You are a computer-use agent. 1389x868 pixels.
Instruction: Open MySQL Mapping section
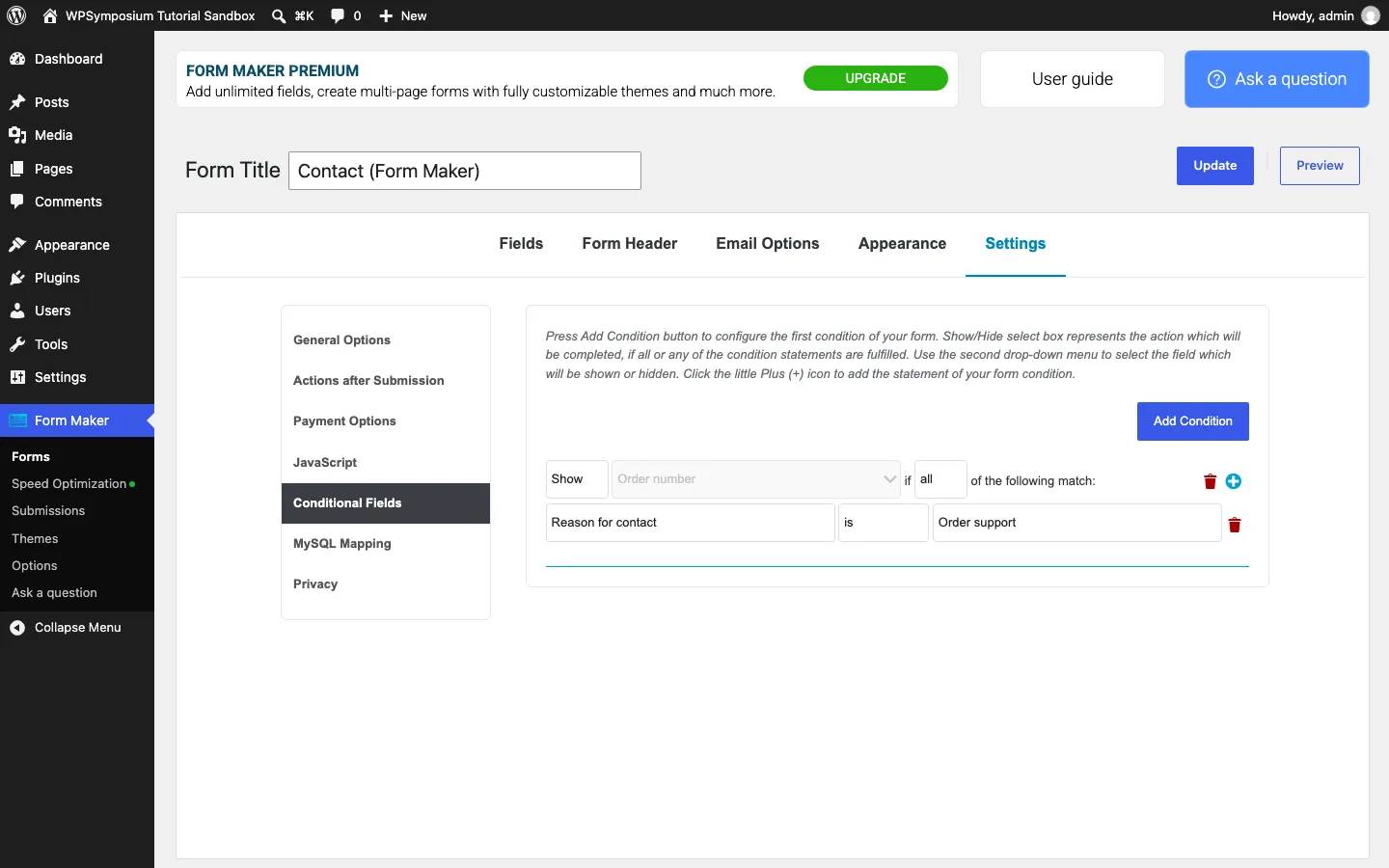386,544
